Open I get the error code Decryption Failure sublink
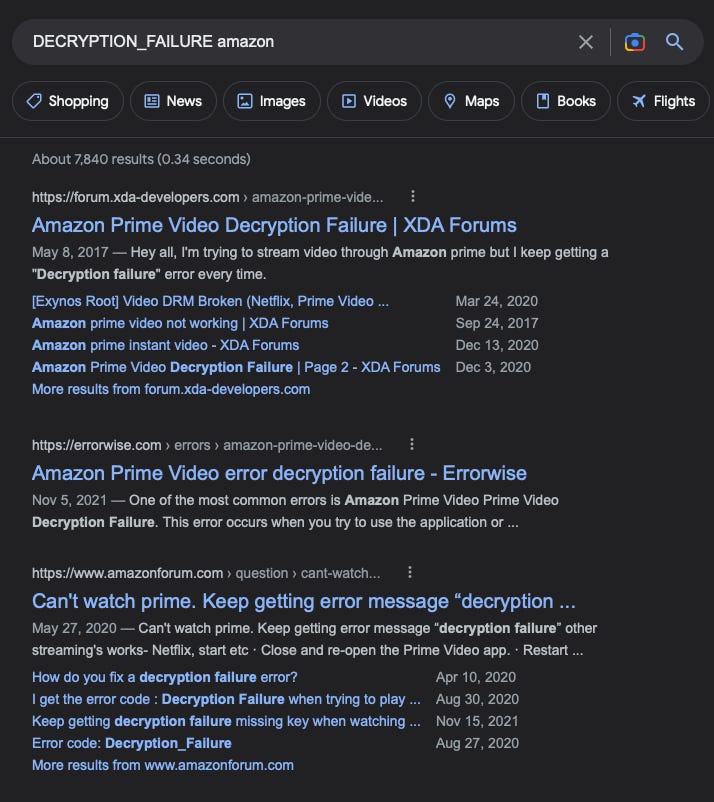714x802 pixels. 226,699
